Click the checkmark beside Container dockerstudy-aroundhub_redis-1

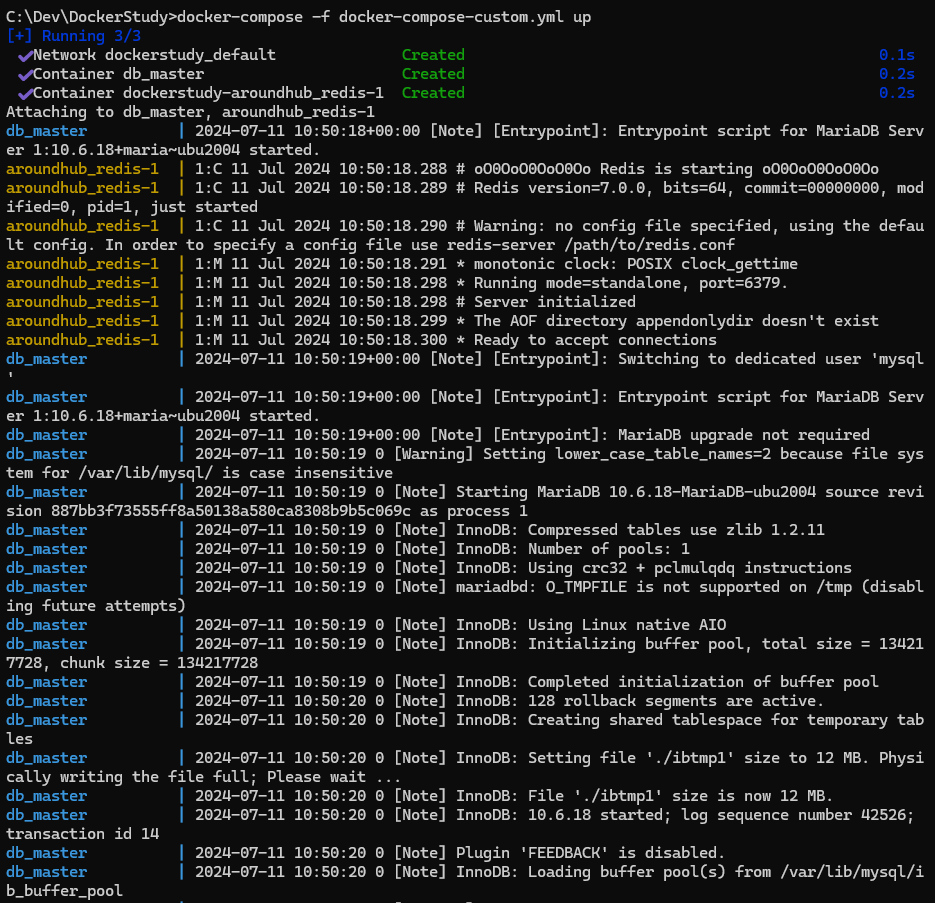click(25, 94)
